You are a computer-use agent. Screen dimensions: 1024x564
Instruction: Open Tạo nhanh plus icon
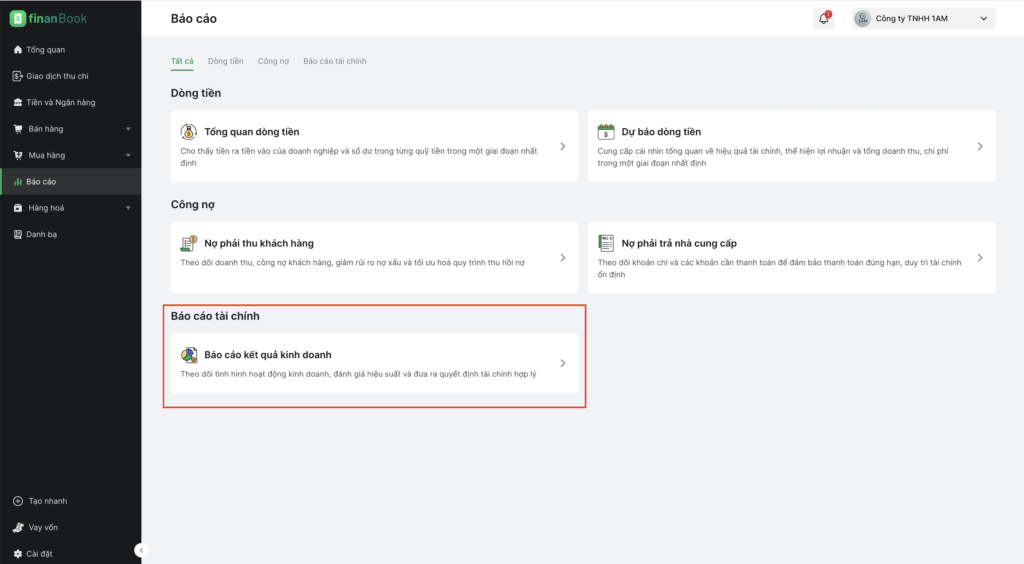18,501
